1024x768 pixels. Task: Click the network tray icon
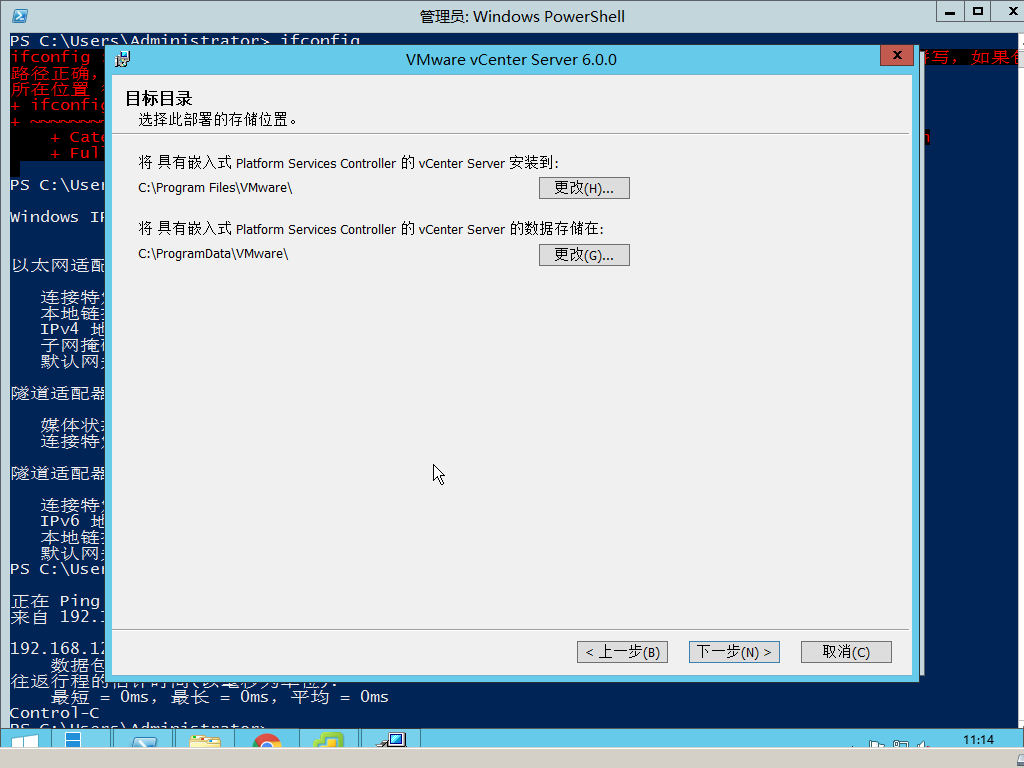900,743
